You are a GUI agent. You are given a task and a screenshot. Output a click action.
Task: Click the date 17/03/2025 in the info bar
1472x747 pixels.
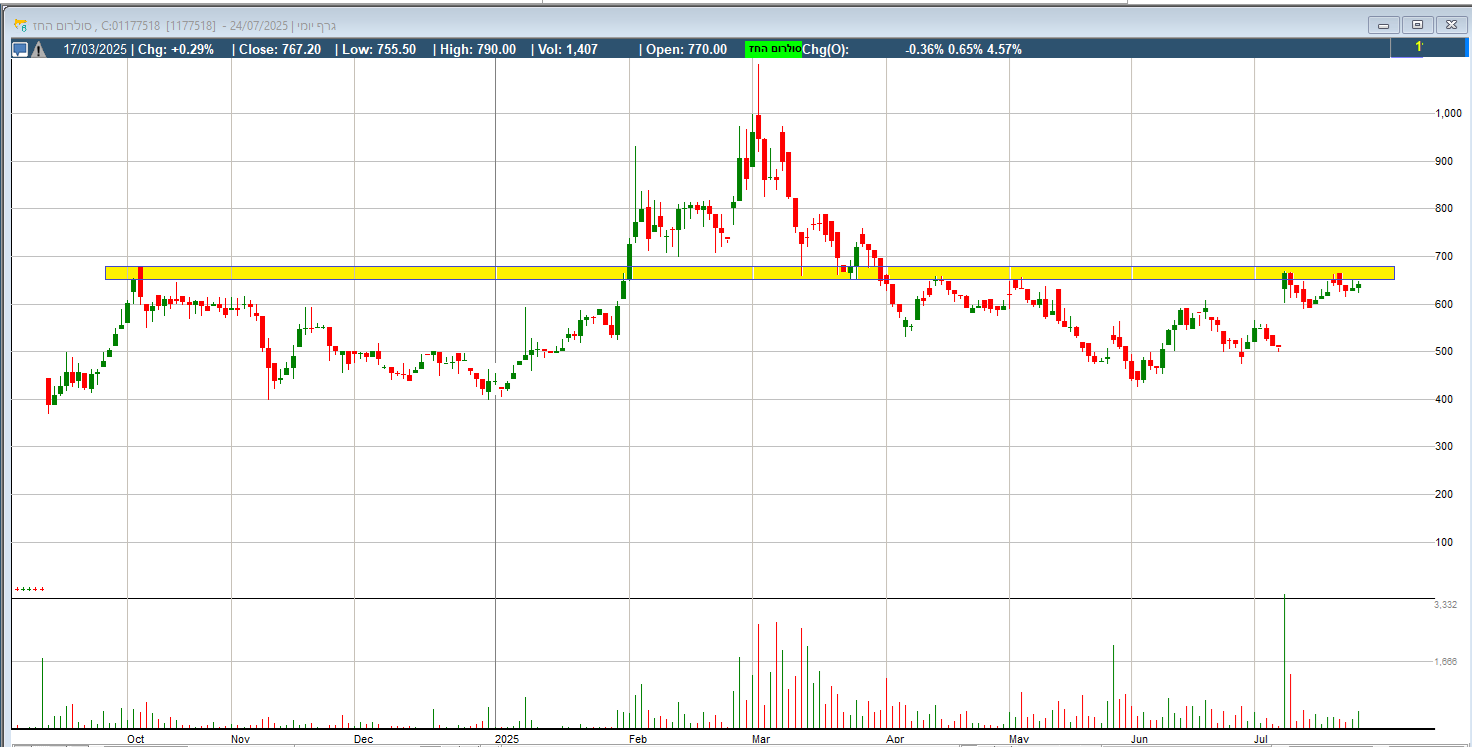tap(95, 49)
